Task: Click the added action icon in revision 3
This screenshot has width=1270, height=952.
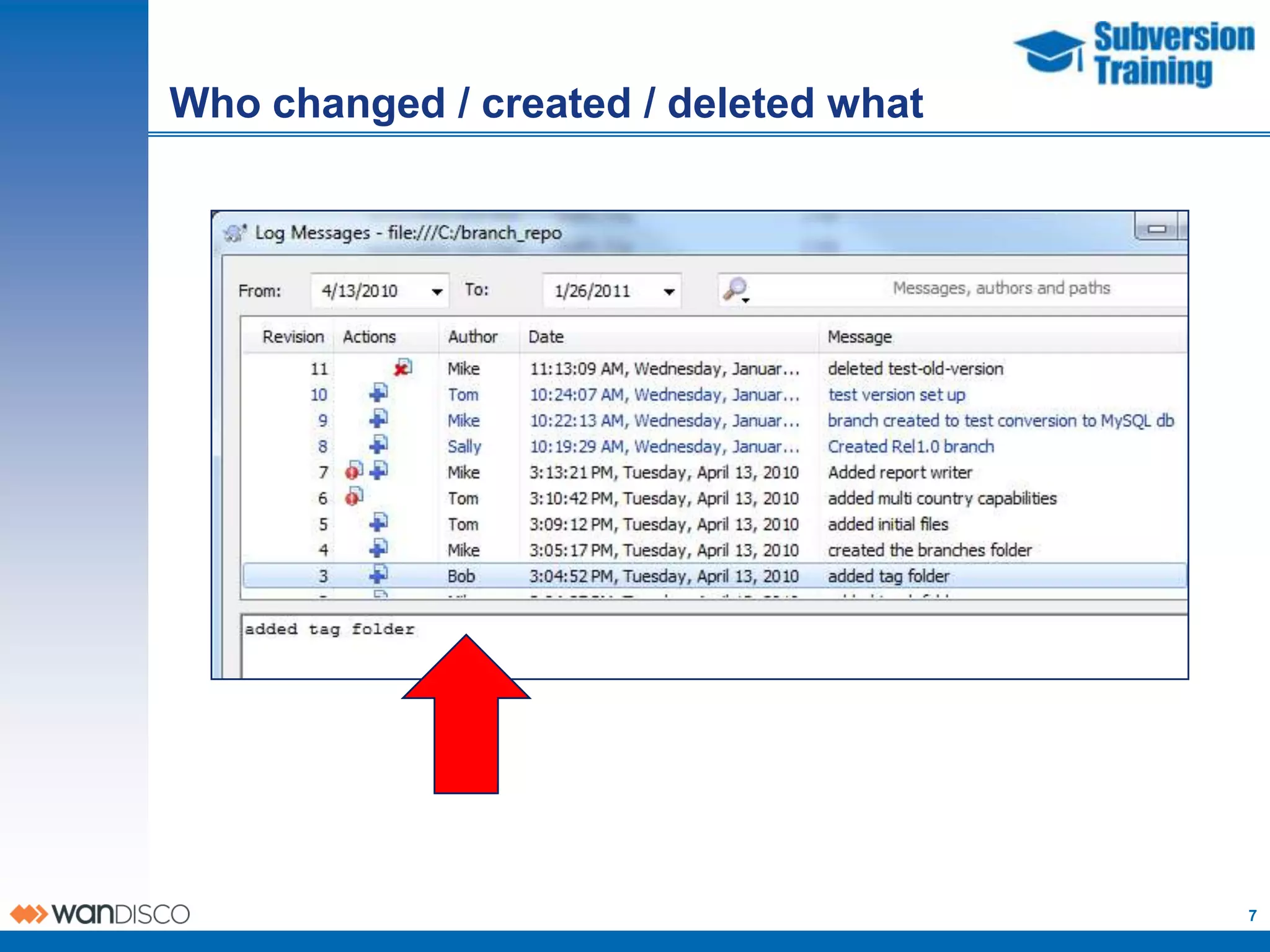Action: [x=378, y=575]
